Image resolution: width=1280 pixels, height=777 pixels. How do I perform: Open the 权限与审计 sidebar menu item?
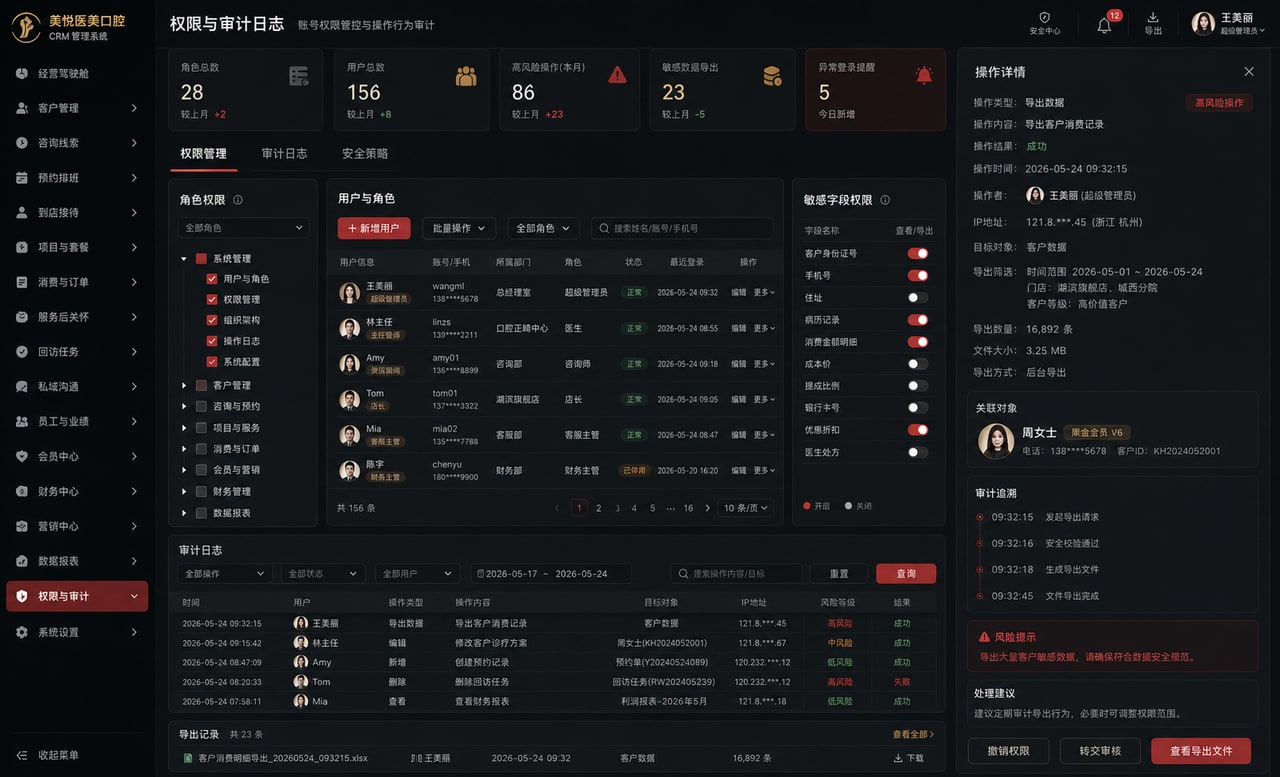click(77, 596)
